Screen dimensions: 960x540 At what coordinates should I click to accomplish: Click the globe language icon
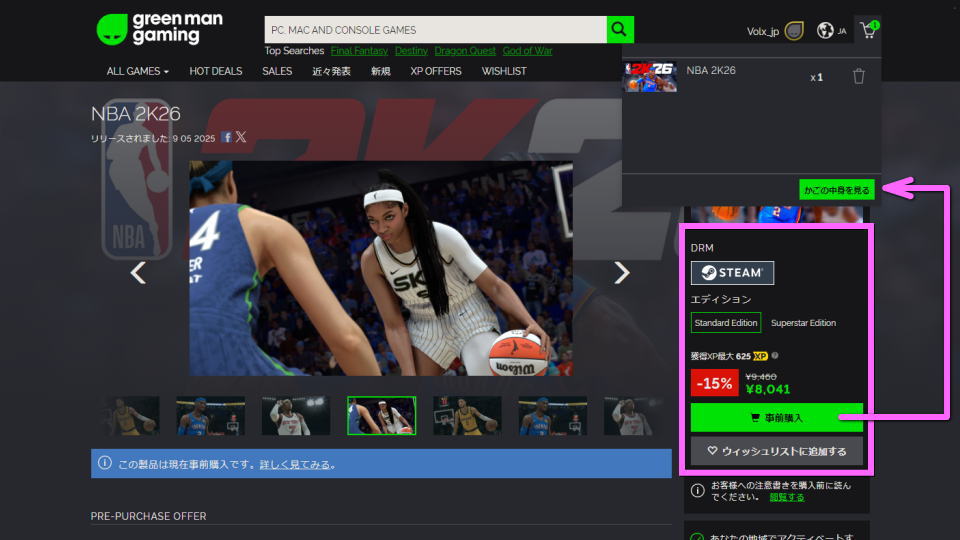(825, 30)
